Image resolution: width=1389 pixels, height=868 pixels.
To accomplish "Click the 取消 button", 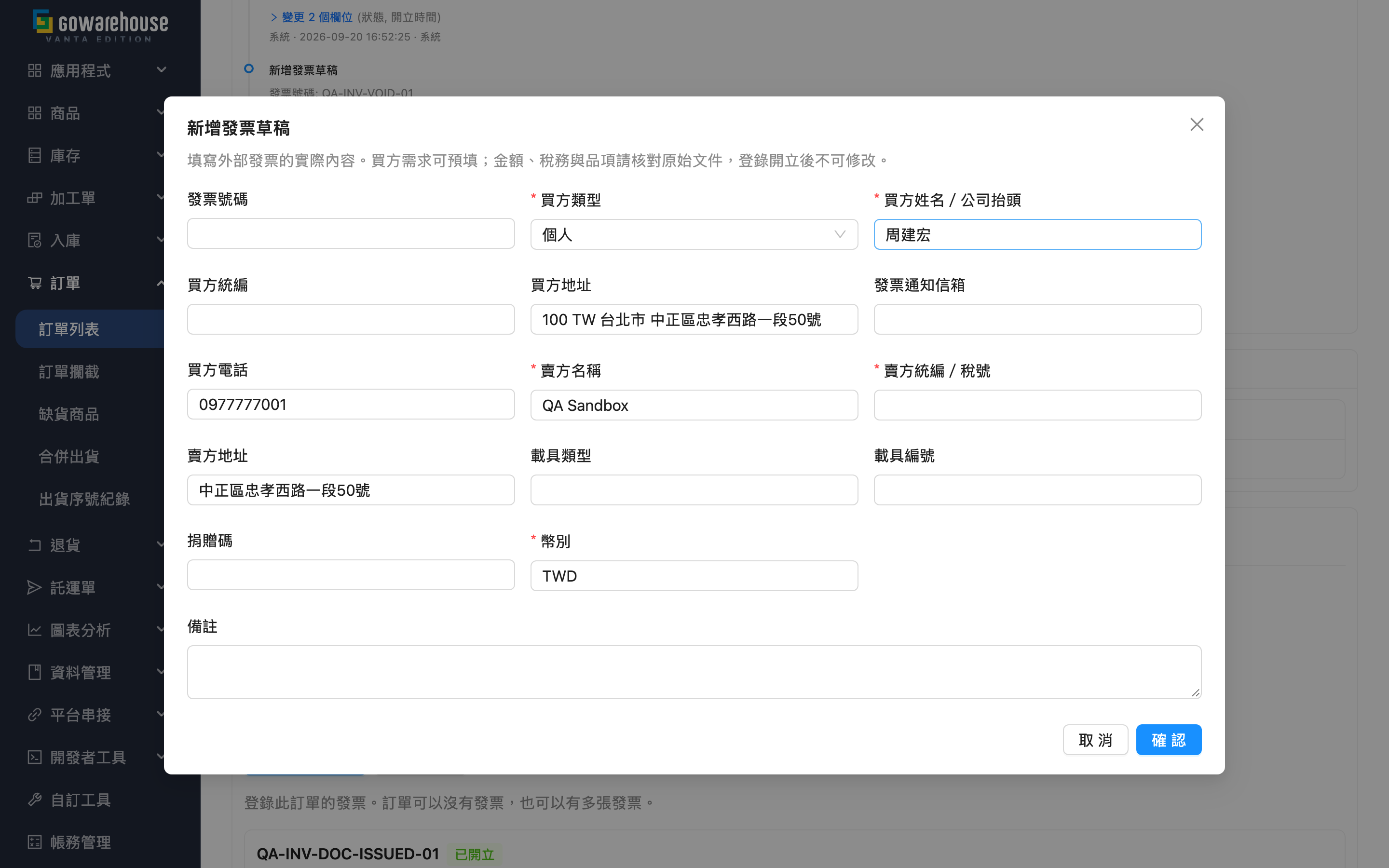I will pyautogui.click(x=1095, y=739).
